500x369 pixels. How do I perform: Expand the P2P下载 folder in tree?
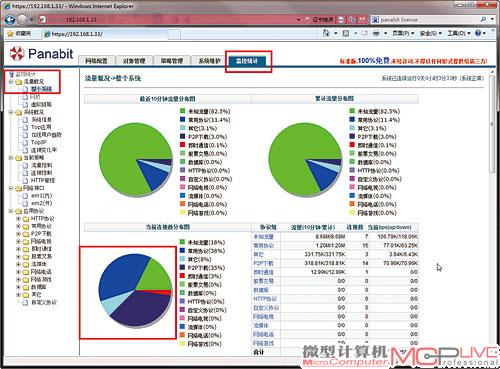[x=19, y=234]
